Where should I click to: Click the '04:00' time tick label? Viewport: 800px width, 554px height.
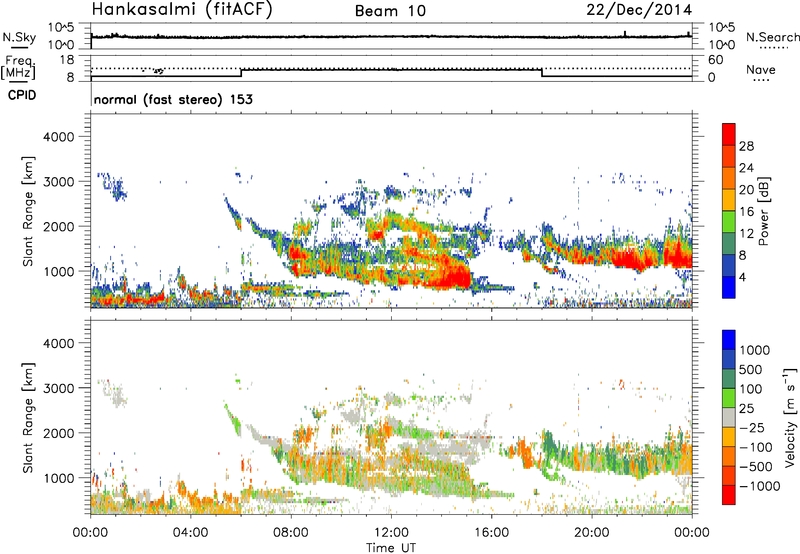pyautogui.click(x=191, y=533)
